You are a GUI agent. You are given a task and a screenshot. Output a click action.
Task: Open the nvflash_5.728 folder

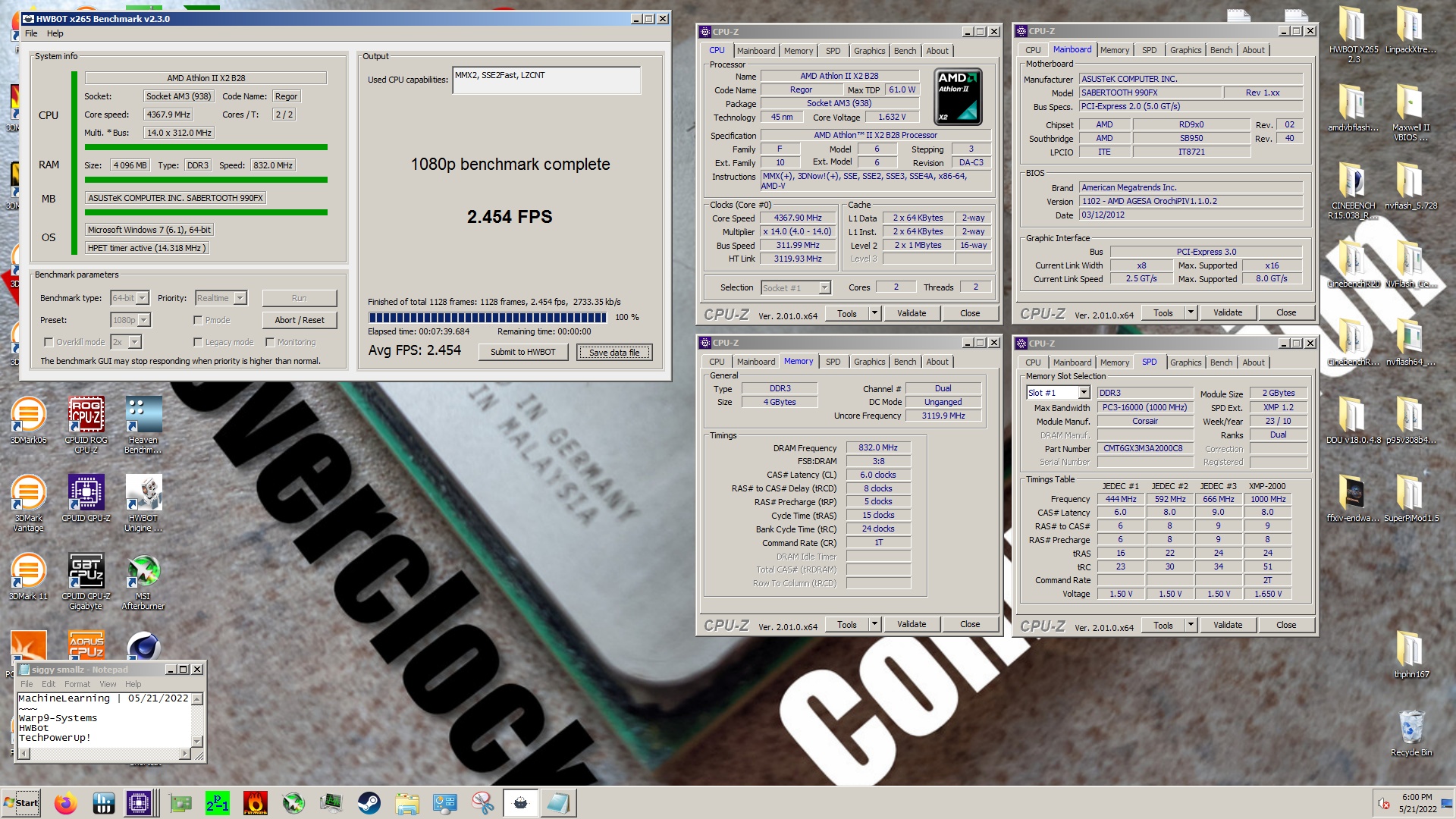point(1410,186)
